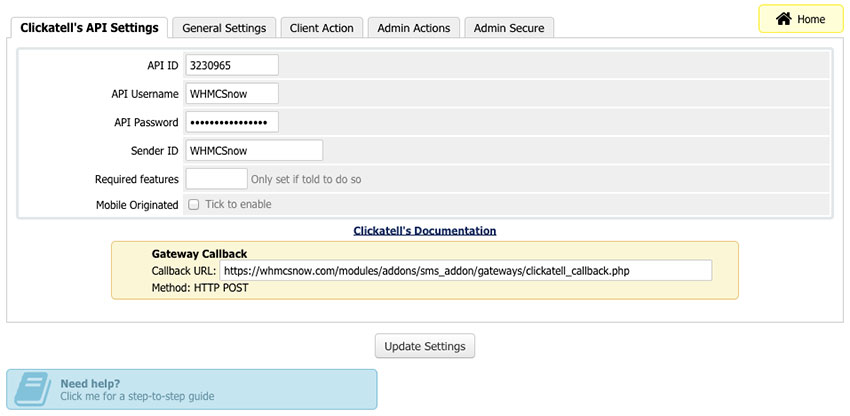Click the 'Tick to enable' label text

click(238, 205)
